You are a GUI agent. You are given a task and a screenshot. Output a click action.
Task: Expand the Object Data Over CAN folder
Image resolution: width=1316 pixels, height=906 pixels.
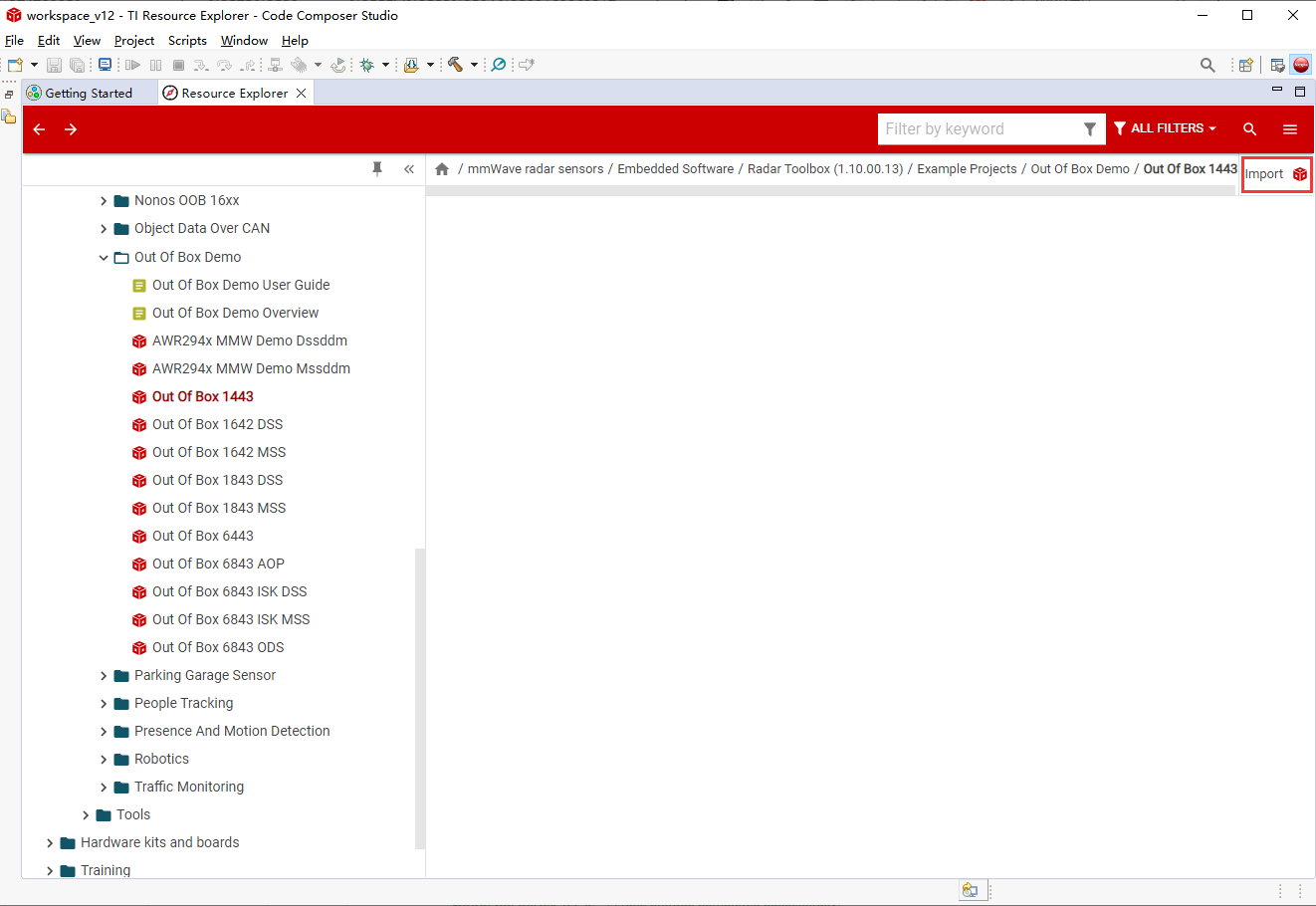(x=104, y=229)
